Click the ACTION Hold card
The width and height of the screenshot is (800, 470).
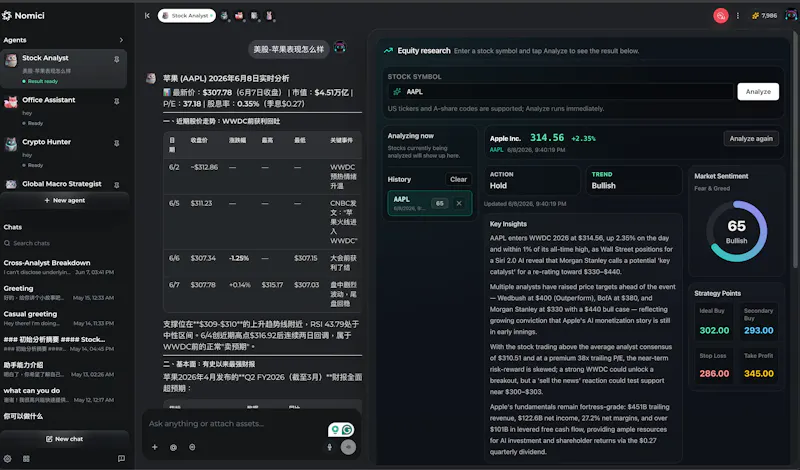[x=532, y=180]
